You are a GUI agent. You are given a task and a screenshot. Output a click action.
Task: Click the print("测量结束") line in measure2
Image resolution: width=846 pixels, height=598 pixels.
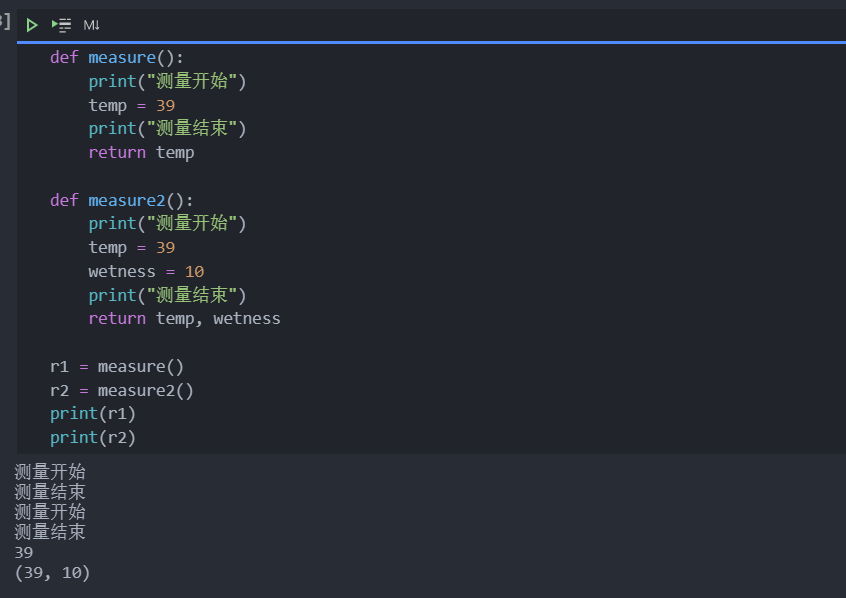[167, 295]
